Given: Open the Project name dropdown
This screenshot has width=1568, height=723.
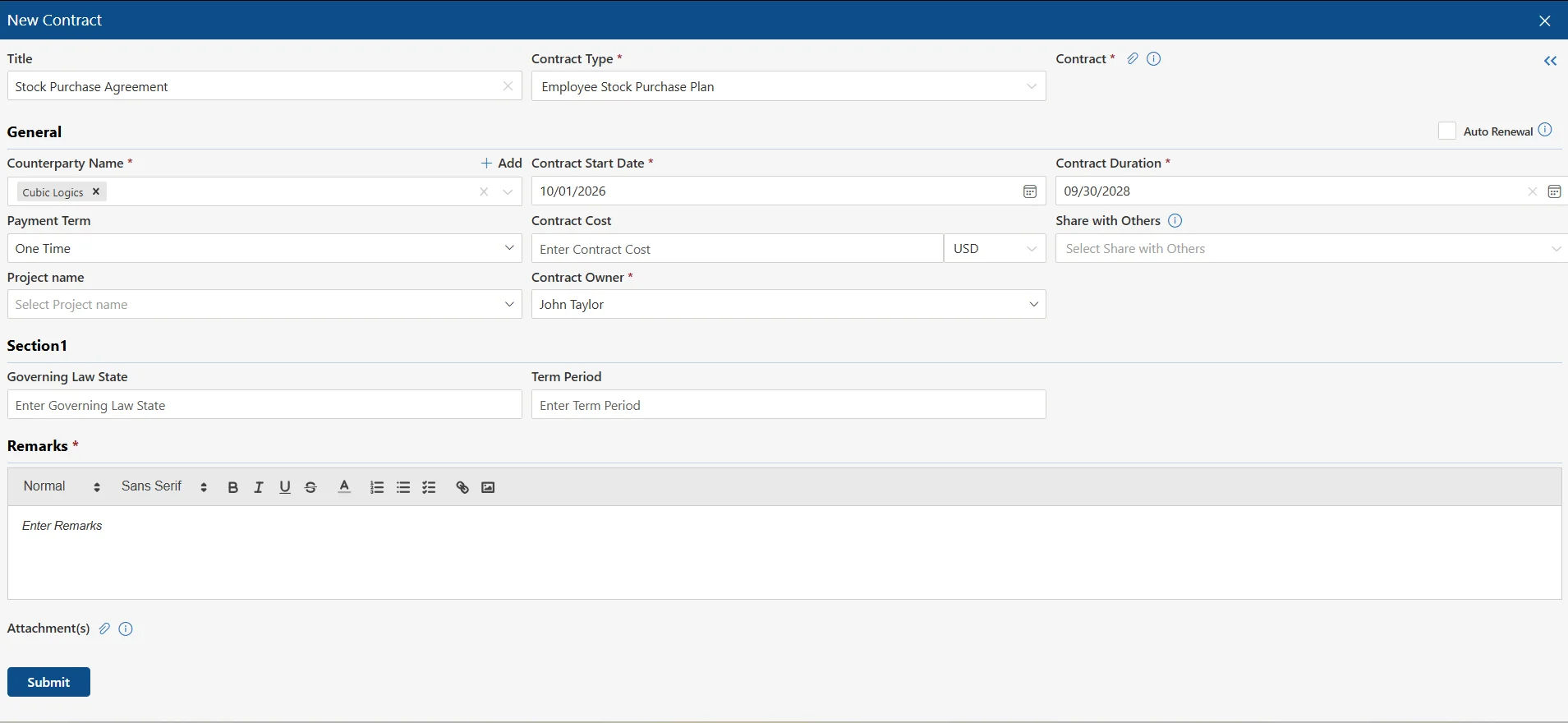Looking at the screenshot, I should coord(264,304).
